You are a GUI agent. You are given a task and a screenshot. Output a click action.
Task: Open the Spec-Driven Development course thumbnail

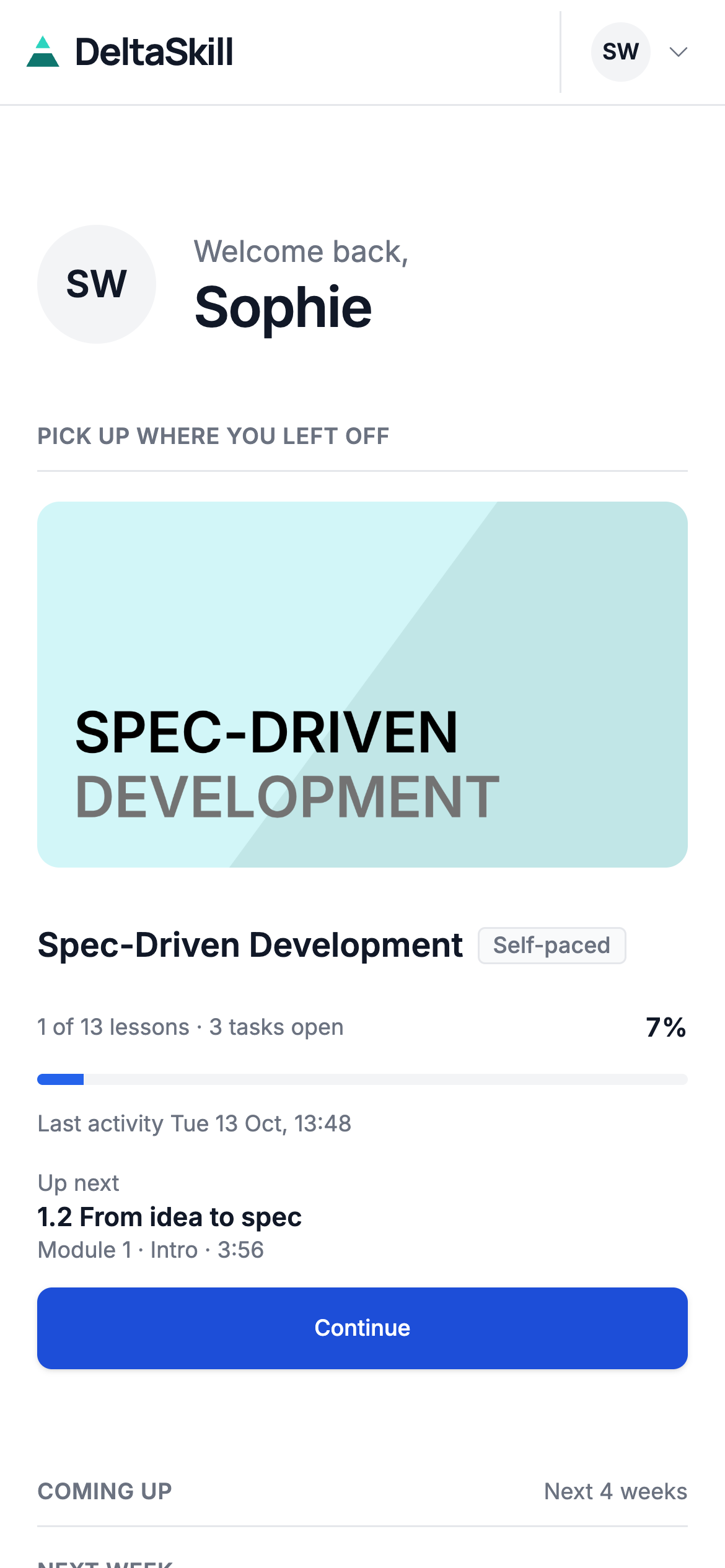[362, 684]
